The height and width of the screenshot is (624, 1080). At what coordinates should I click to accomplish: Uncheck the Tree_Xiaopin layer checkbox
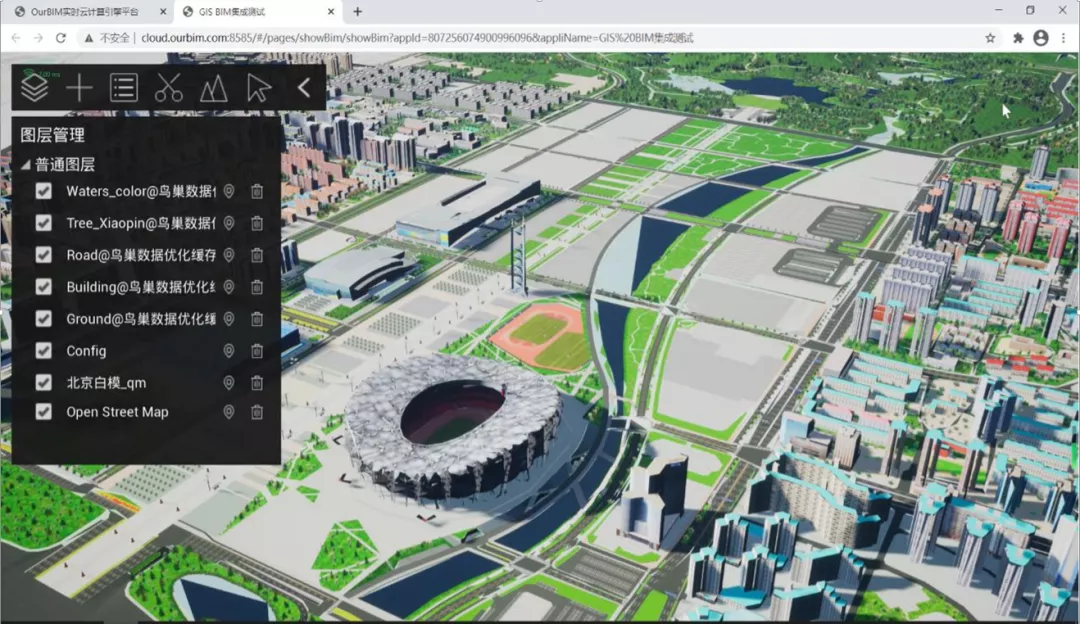click(x=43, y=223)
